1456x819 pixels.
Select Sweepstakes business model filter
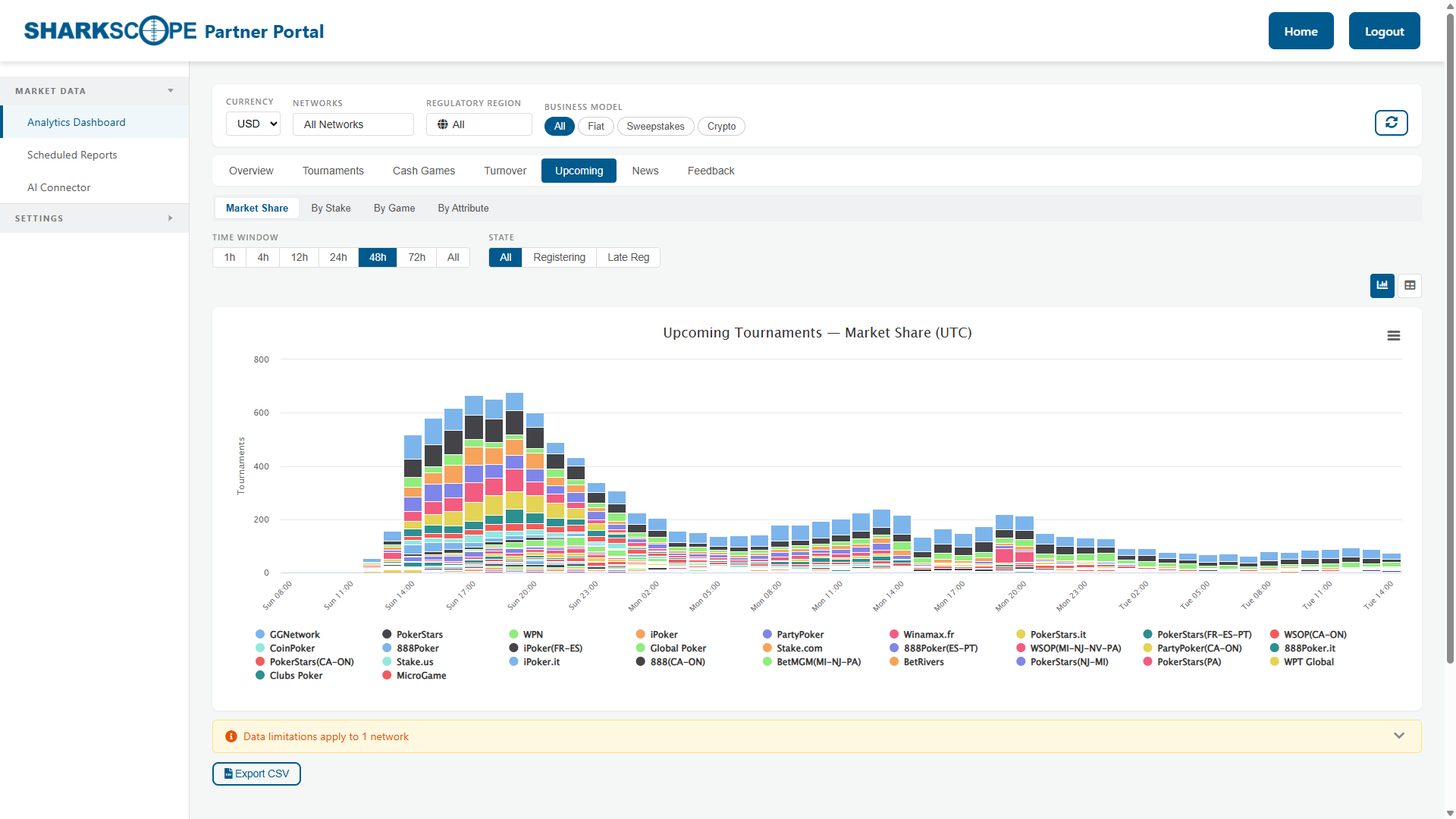(655, 126)
